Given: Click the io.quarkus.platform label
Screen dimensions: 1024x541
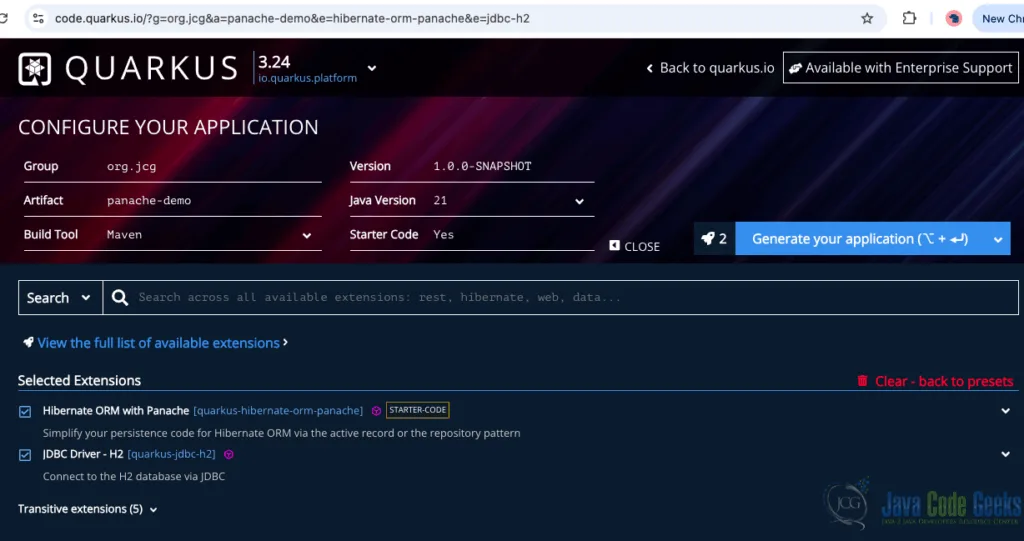Looking at the screenshot, I should point(308,78).
